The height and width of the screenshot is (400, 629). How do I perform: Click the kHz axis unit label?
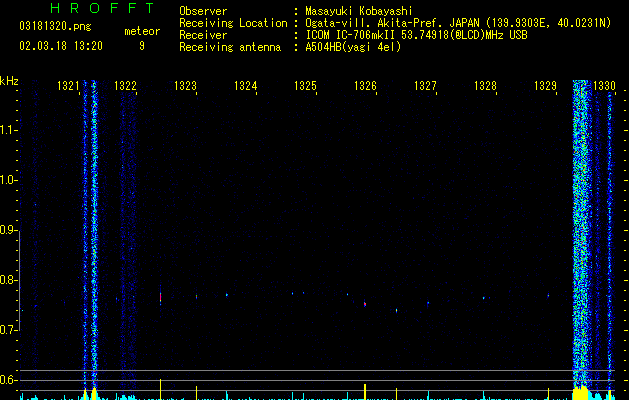(x=9, y=81)
